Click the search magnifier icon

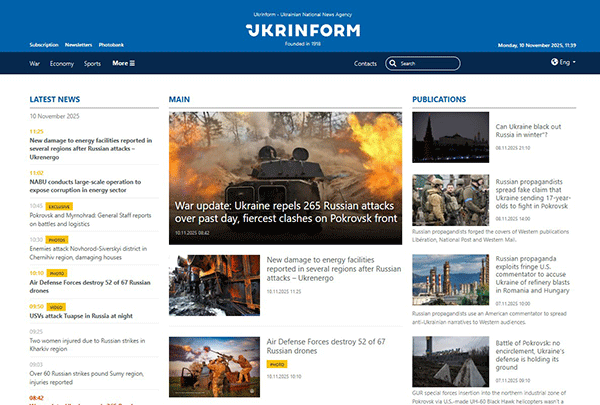[393, 64]
